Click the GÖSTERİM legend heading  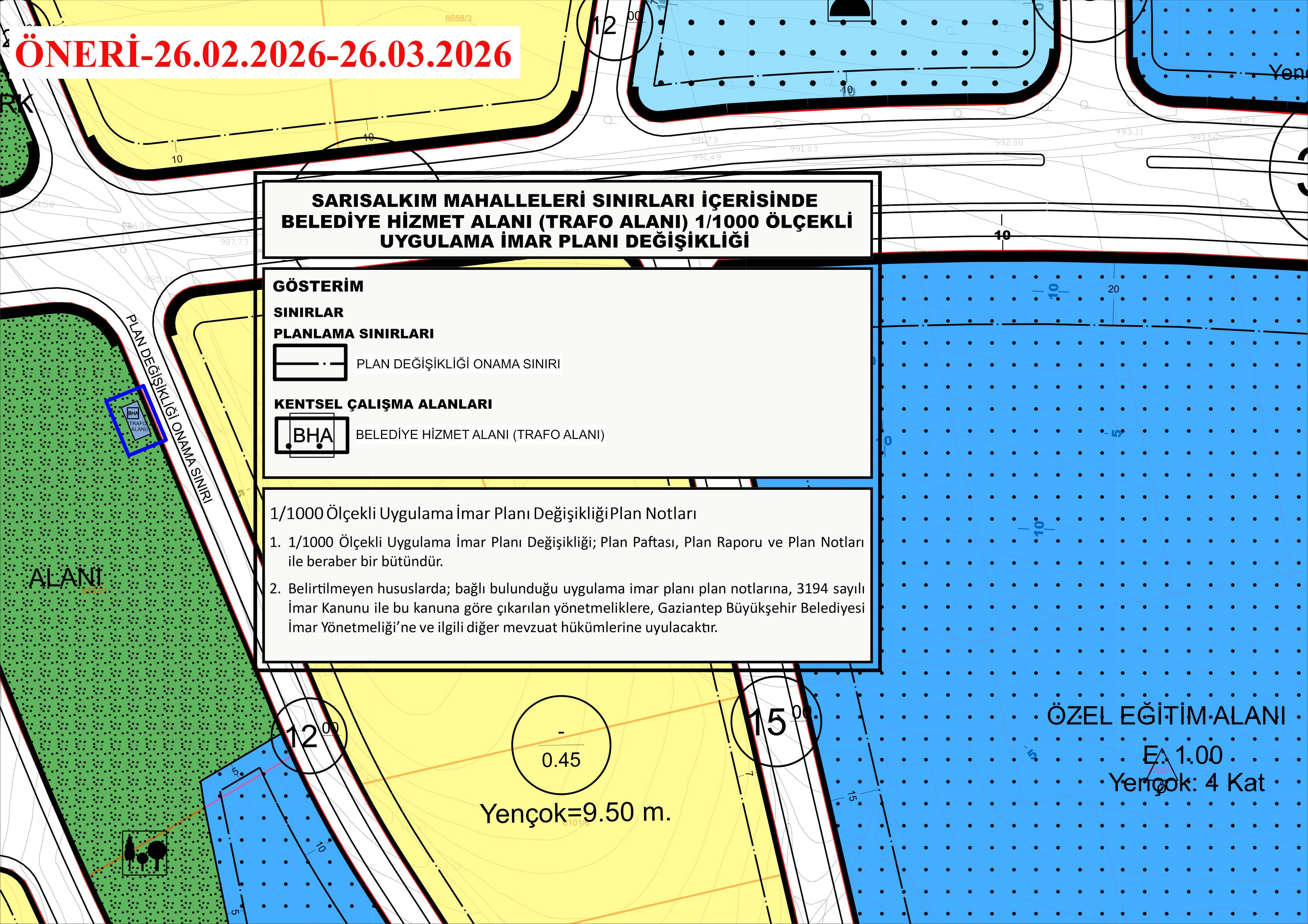318,286
